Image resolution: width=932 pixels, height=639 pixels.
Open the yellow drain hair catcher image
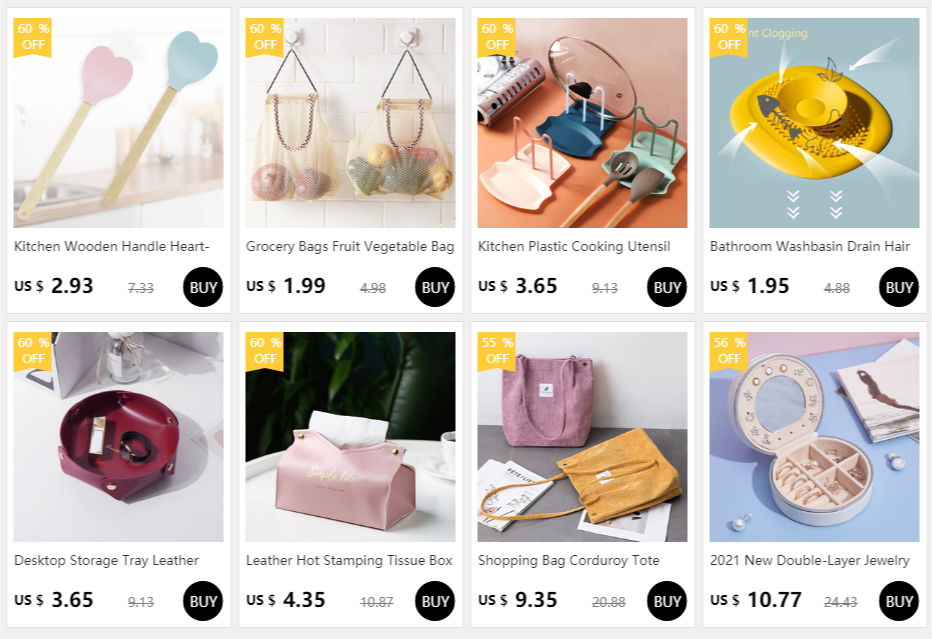[814, 122]
